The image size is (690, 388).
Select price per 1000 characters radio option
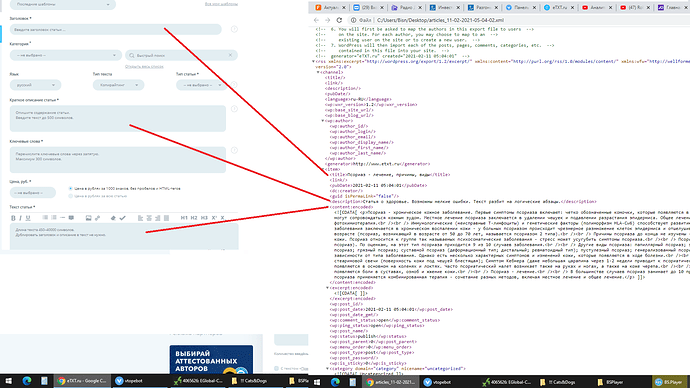tap(70, 188)
